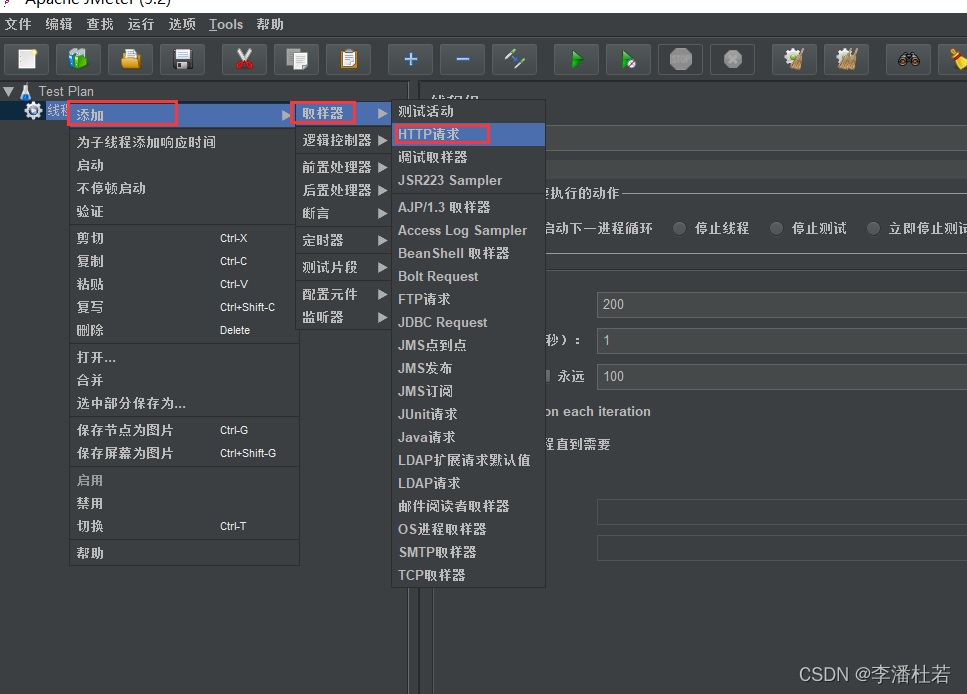
Task: Choose 调试取样器 entry
Action: click(469, 157)
